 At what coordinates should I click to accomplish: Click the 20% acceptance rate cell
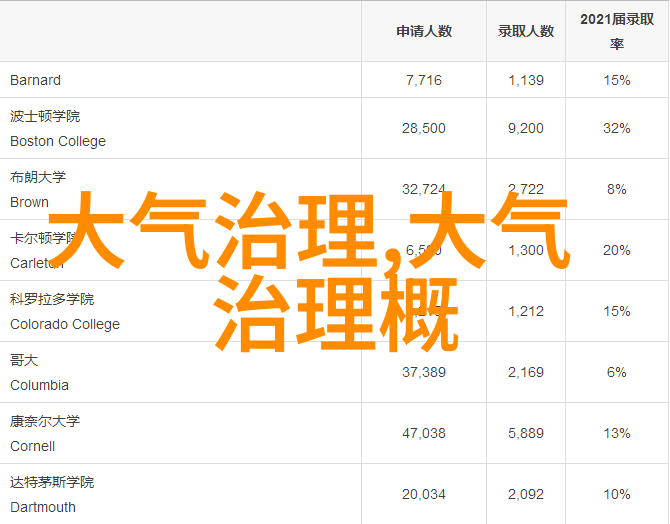pos(617,250)
